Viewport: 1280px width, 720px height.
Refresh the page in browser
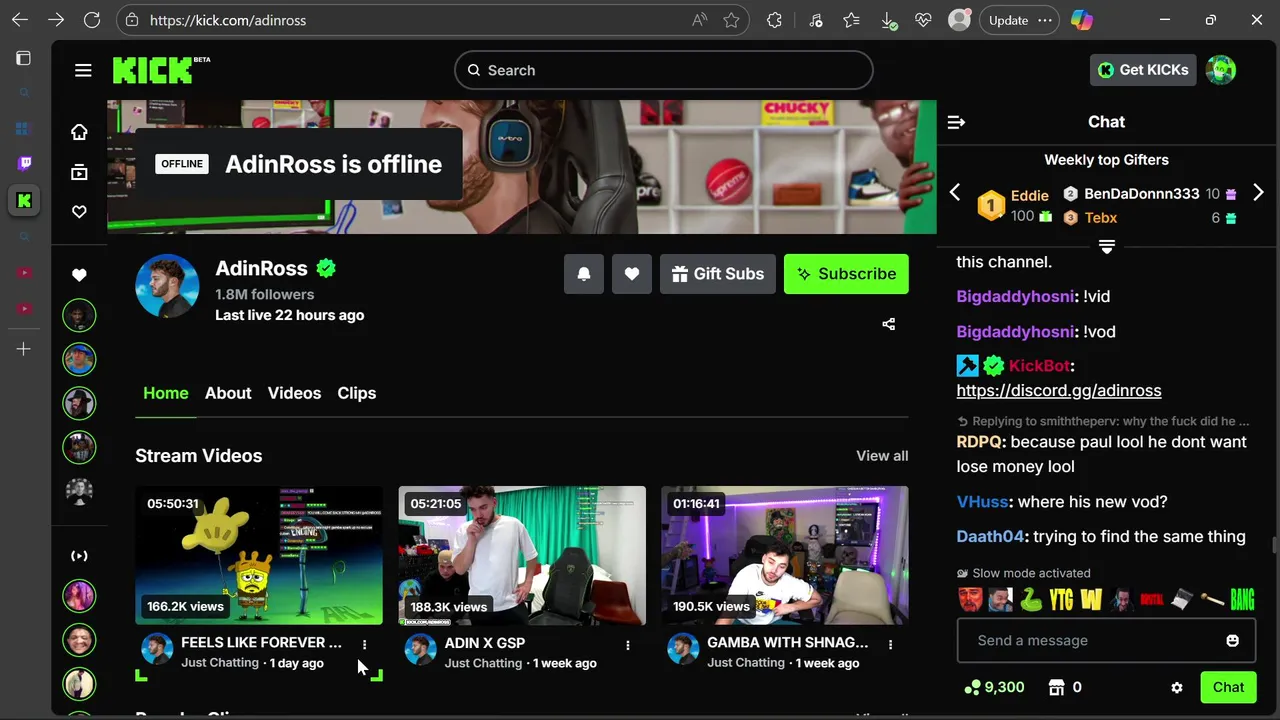click(92, 20)
